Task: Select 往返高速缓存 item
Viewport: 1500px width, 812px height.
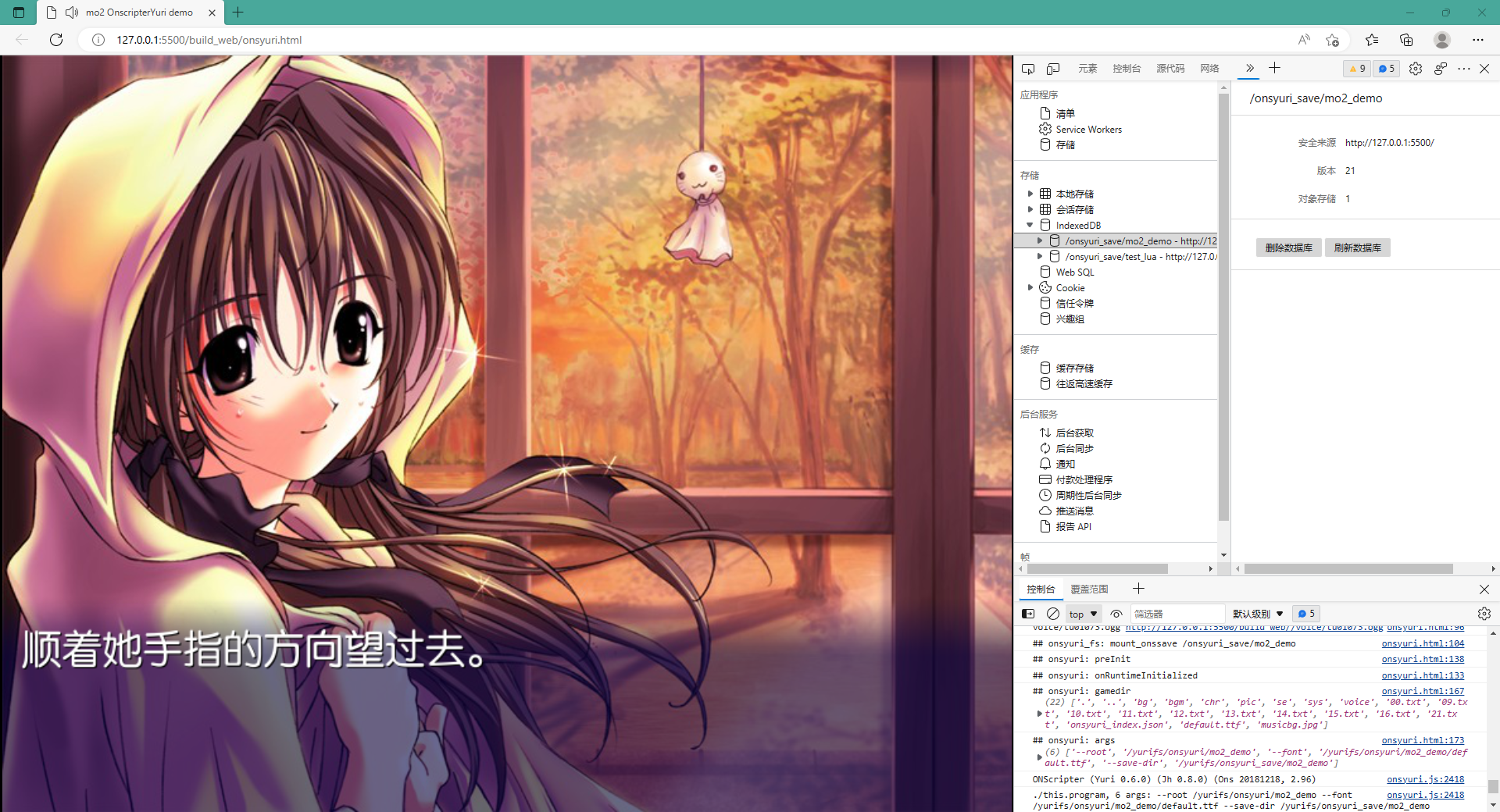Action: tap(1084, 383)
